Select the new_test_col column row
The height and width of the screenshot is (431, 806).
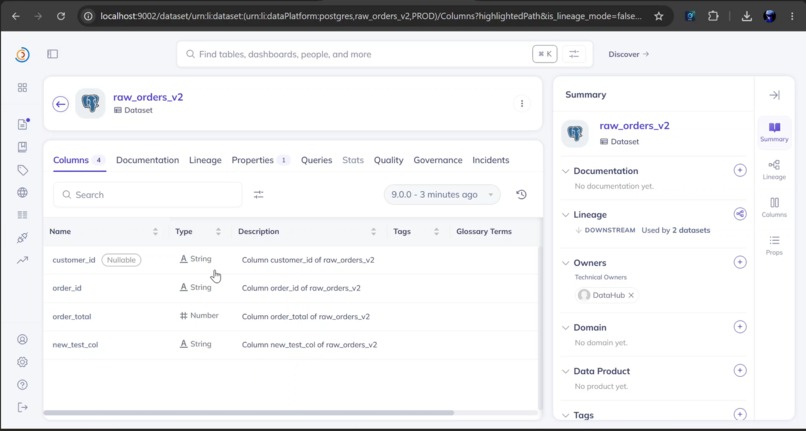coord(291,345)
